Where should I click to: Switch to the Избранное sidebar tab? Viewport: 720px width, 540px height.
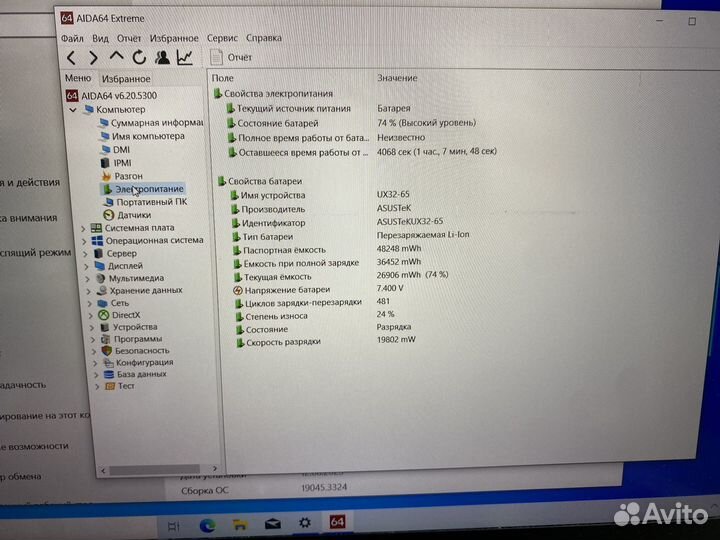click(126, 79)
